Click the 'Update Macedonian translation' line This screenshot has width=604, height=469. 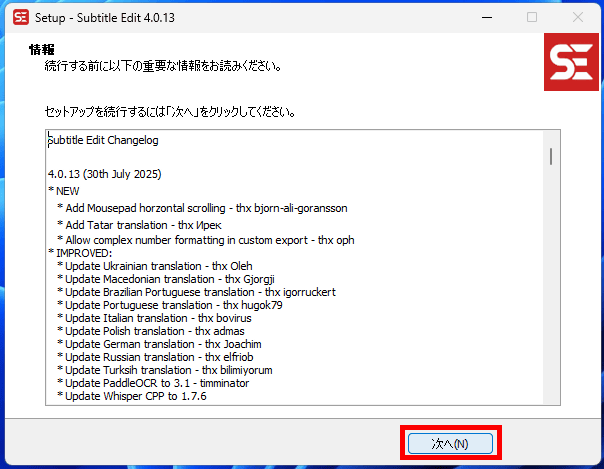166,279
